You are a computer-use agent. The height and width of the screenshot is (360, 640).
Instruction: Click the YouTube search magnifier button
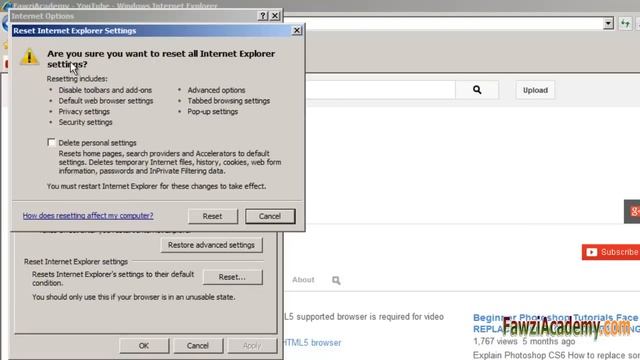tap(477, 90)
